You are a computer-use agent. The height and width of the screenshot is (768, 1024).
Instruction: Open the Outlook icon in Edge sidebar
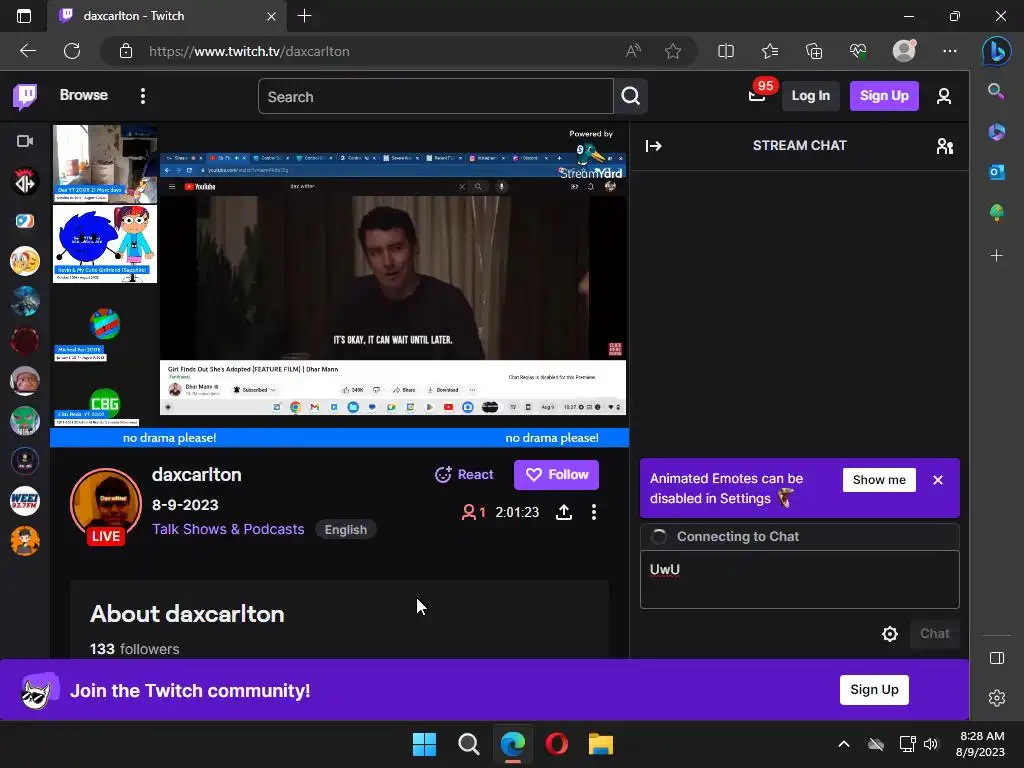tap(996, 172)
